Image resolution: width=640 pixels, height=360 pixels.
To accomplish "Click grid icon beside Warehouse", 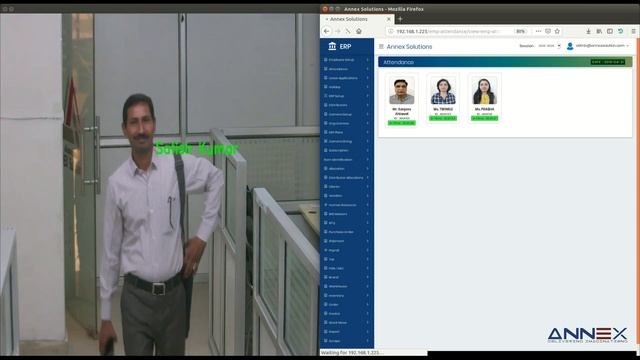I will [326, 286].
